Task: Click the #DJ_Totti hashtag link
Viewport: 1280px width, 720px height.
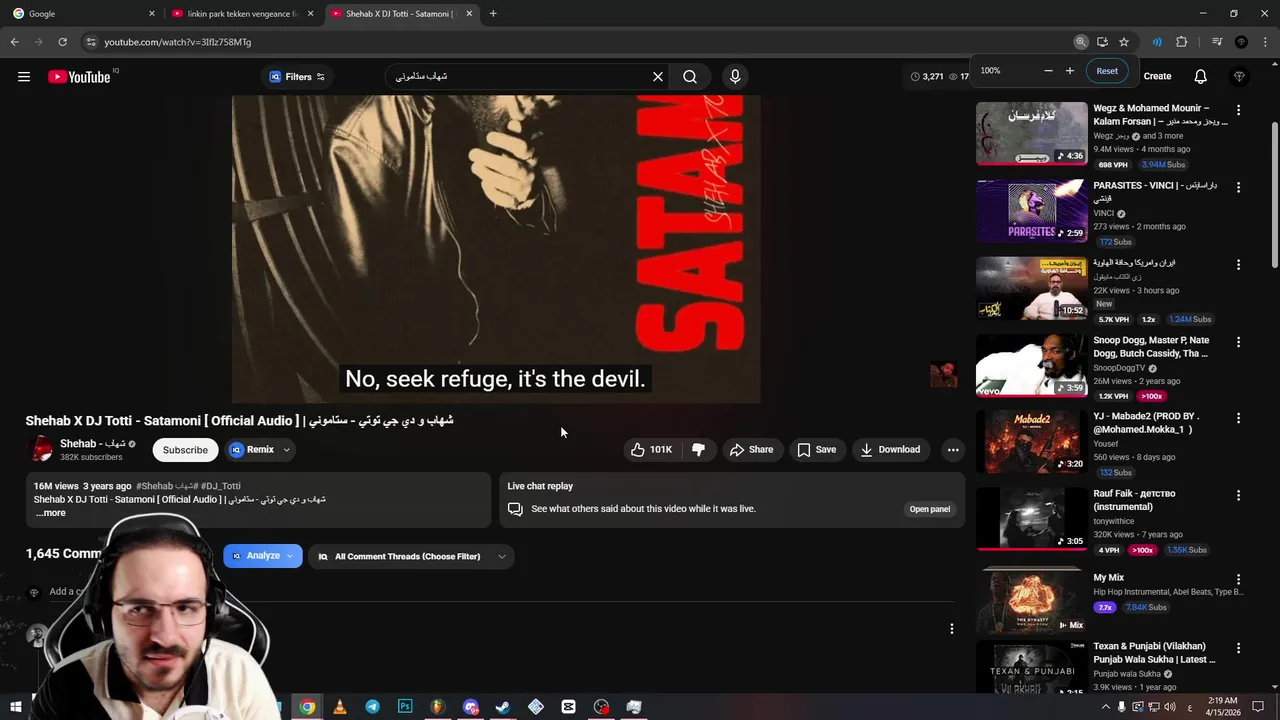Action: (220, 486)
